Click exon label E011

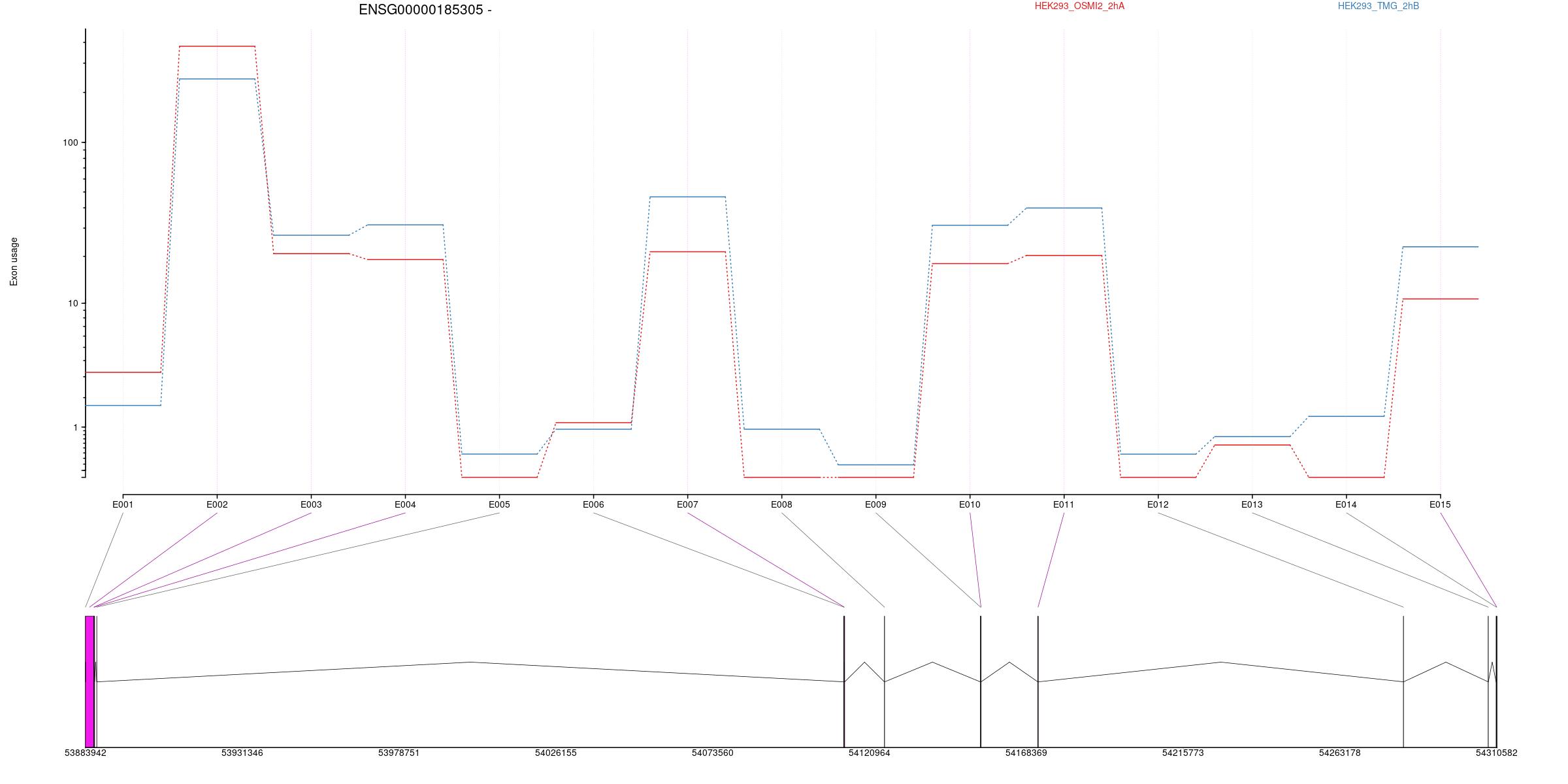point(1064,504)
